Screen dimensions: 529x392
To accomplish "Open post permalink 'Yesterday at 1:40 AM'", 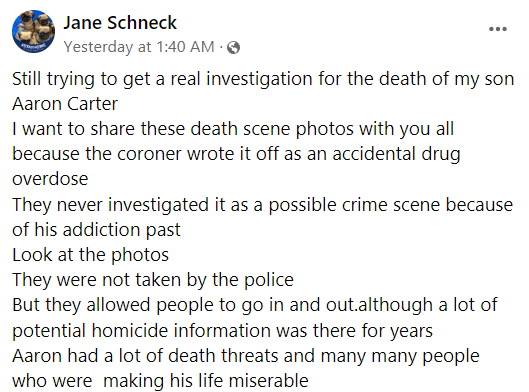I will tap(139, 47).
